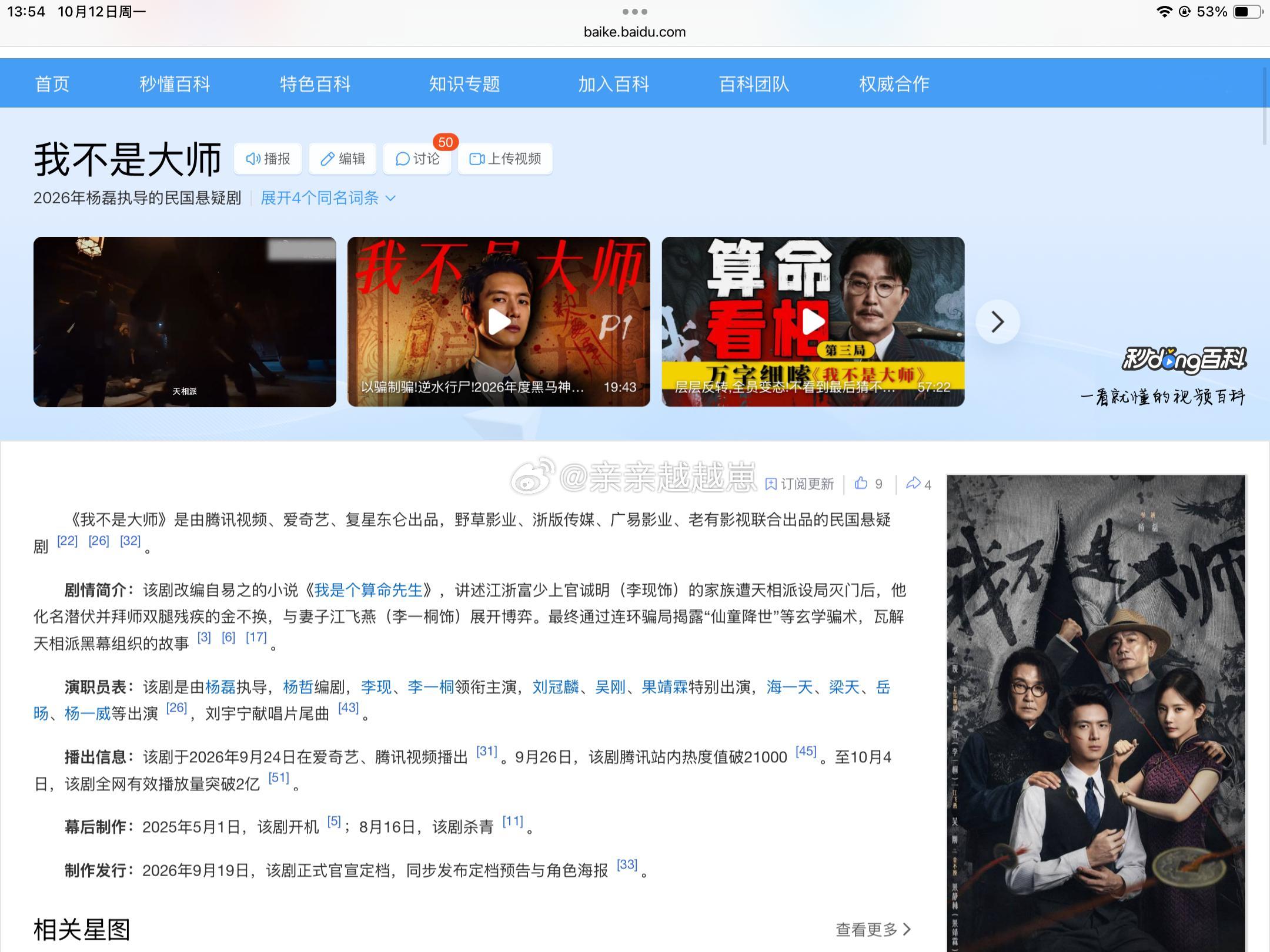This screenshot has width=1270, height=952.
Task: Open the 李一桐 actress link
Action: pos(431,686)
